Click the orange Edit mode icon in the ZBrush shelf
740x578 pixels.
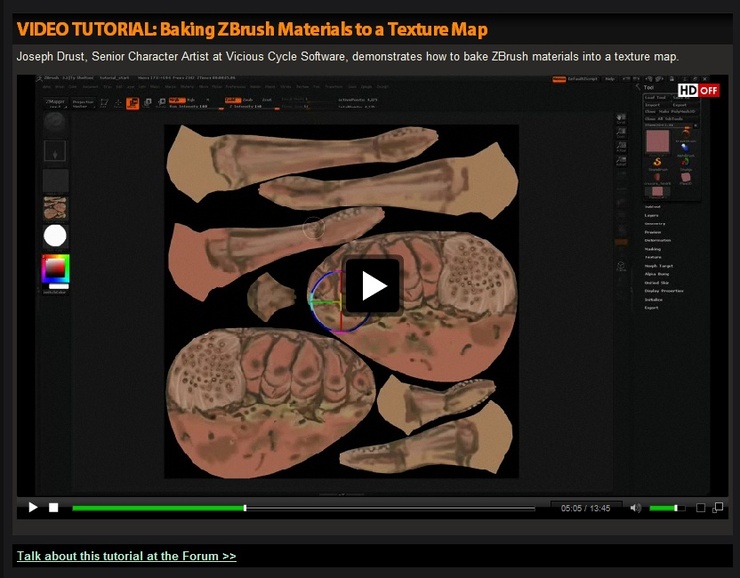(133, 103)
